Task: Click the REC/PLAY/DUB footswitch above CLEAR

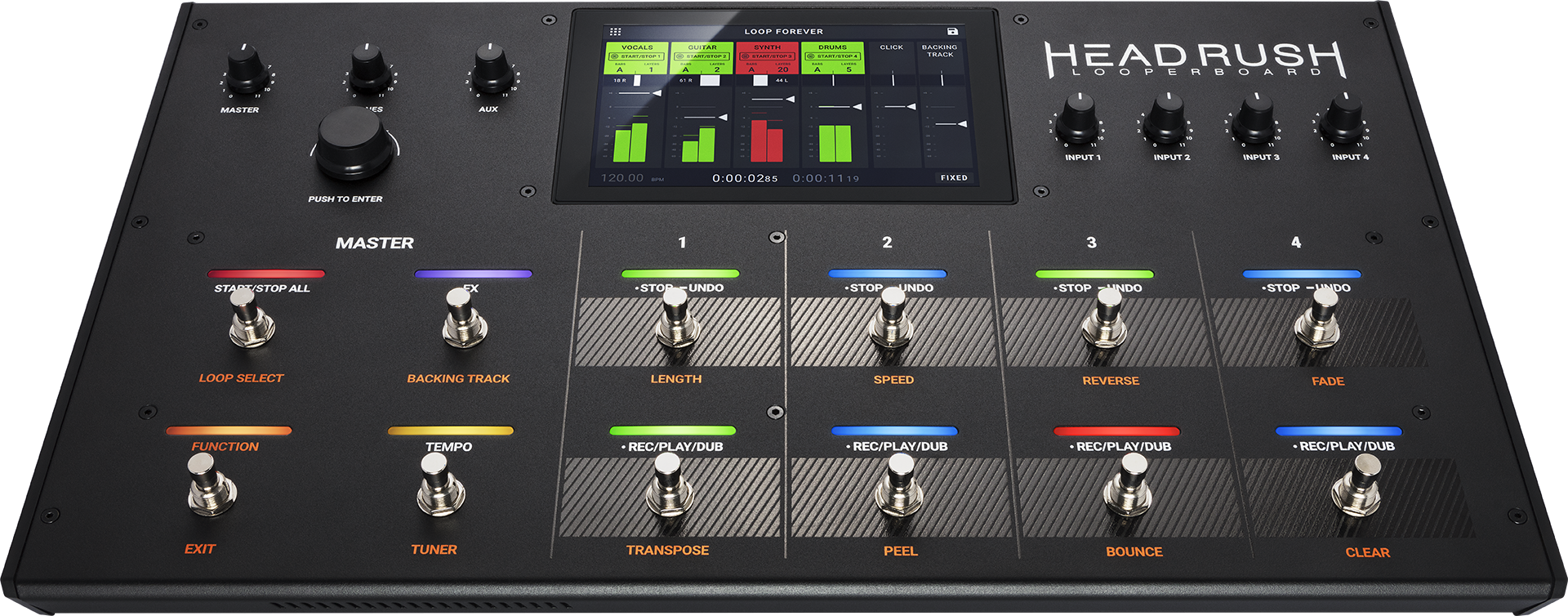Action: click(x=1357, y=485)
